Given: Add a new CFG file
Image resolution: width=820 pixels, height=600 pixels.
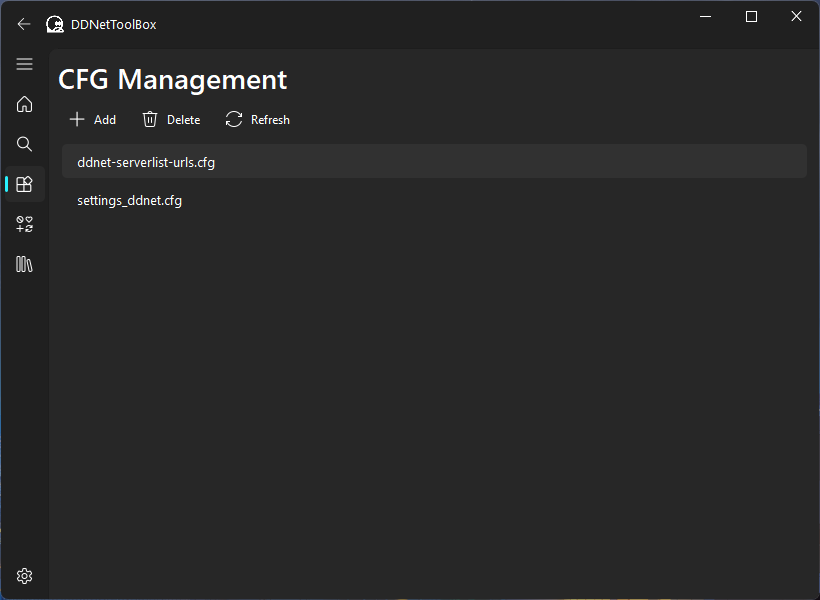Looking at the screenshot, I should coord(93,120).
